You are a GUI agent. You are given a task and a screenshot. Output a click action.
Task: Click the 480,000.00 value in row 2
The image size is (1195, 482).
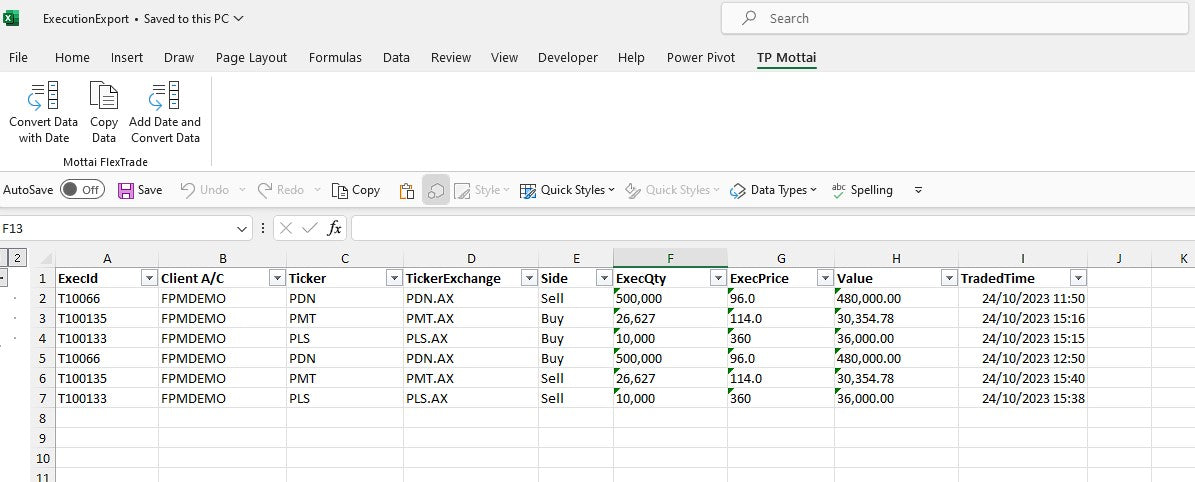click(x=896, y=298)
